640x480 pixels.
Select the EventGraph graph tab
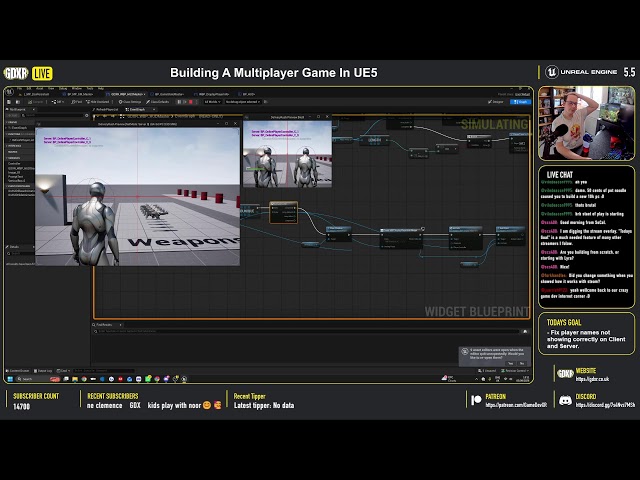(x=138, y=109)
